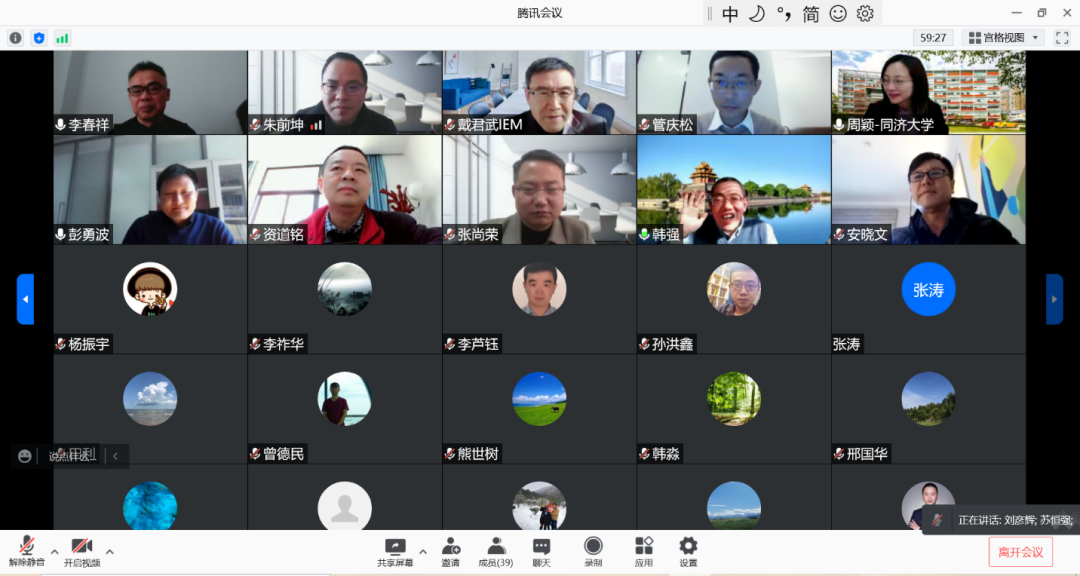
Task: Start screen sharing via 共享屏幕
Action: click(395, 551)
